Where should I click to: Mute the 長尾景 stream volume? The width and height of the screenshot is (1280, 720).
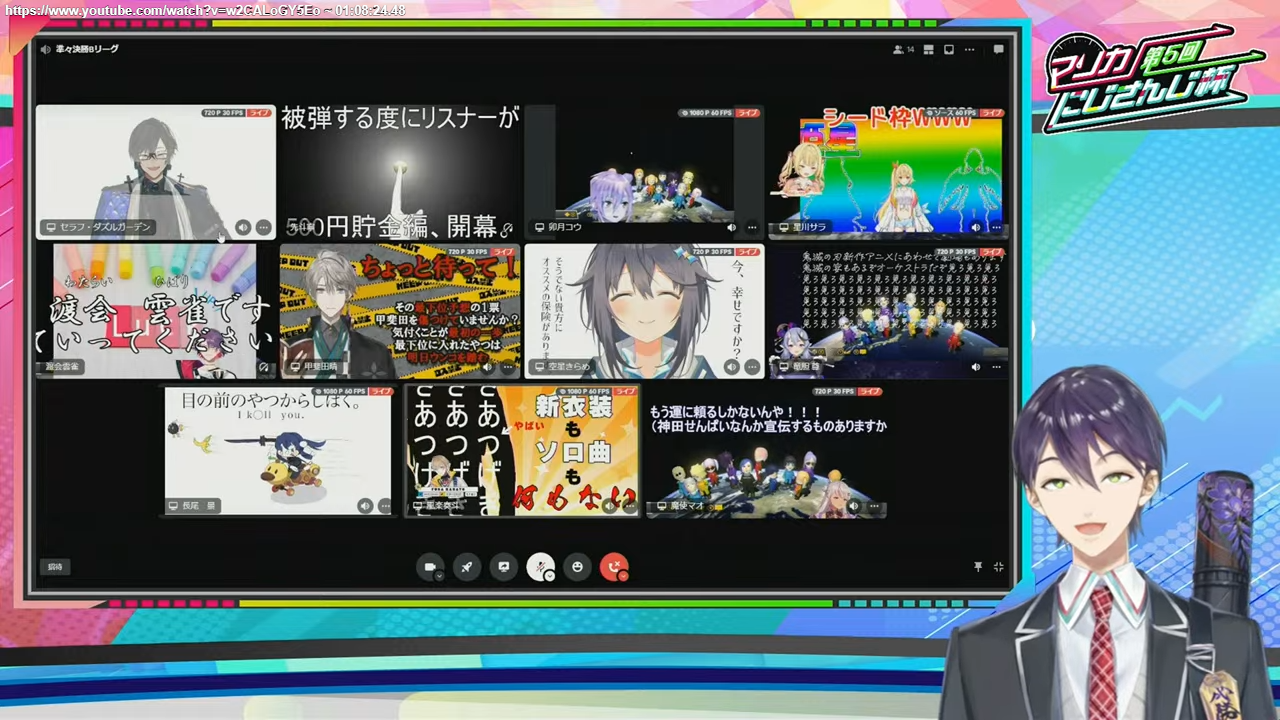365,506
